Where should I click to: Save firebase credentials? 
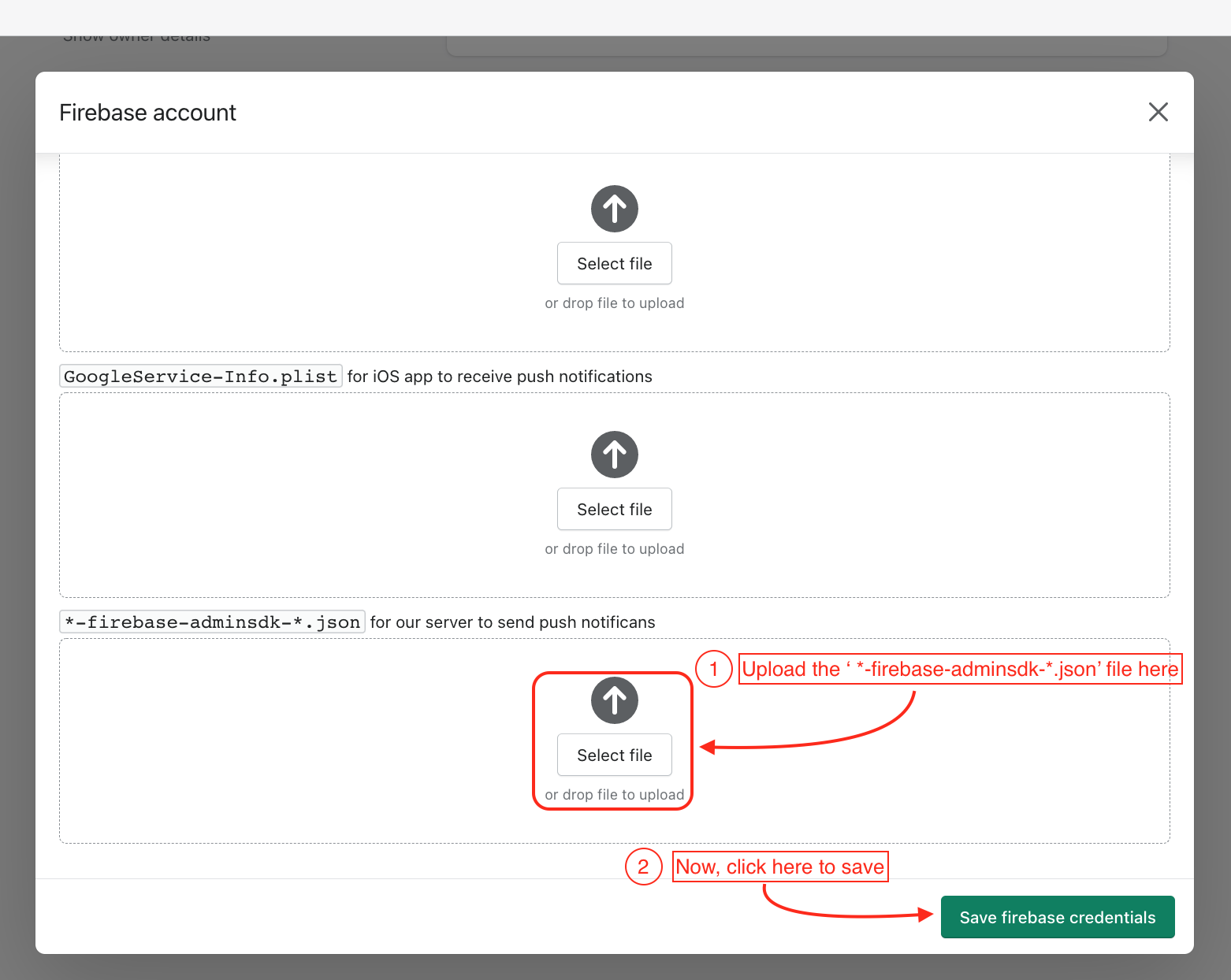click(1058, 917)
